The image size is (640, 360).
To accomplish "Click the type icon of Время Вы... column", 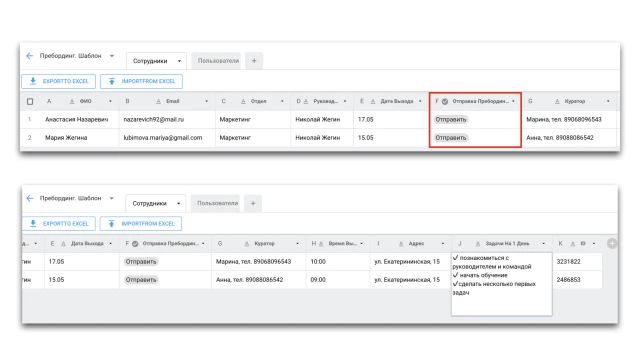I will 321,244.
